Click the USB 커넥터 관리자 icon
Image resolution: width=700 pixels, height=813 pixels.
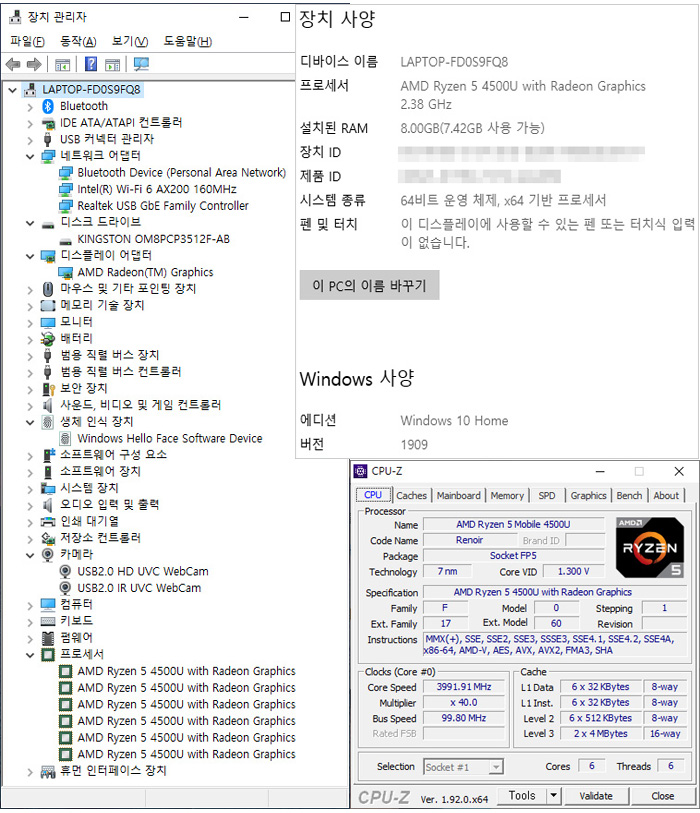pos(48,139)
